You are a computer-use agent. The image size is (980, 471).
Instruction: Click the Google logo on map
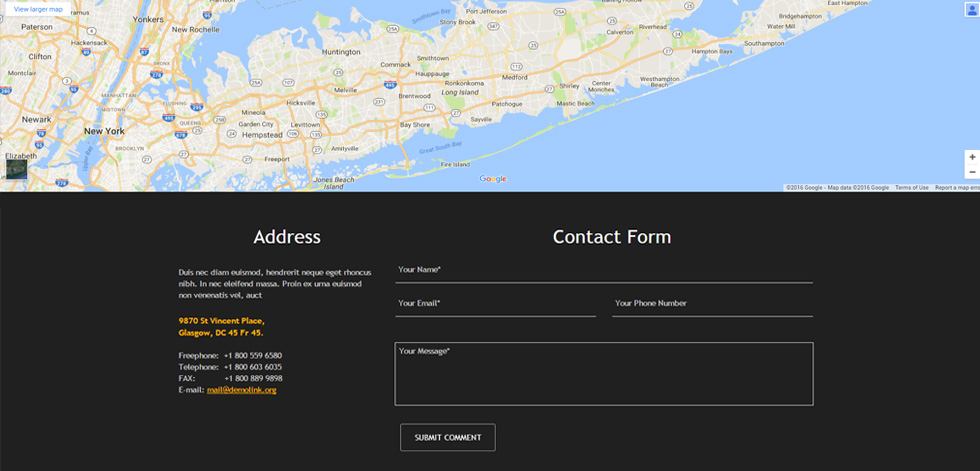493,179
